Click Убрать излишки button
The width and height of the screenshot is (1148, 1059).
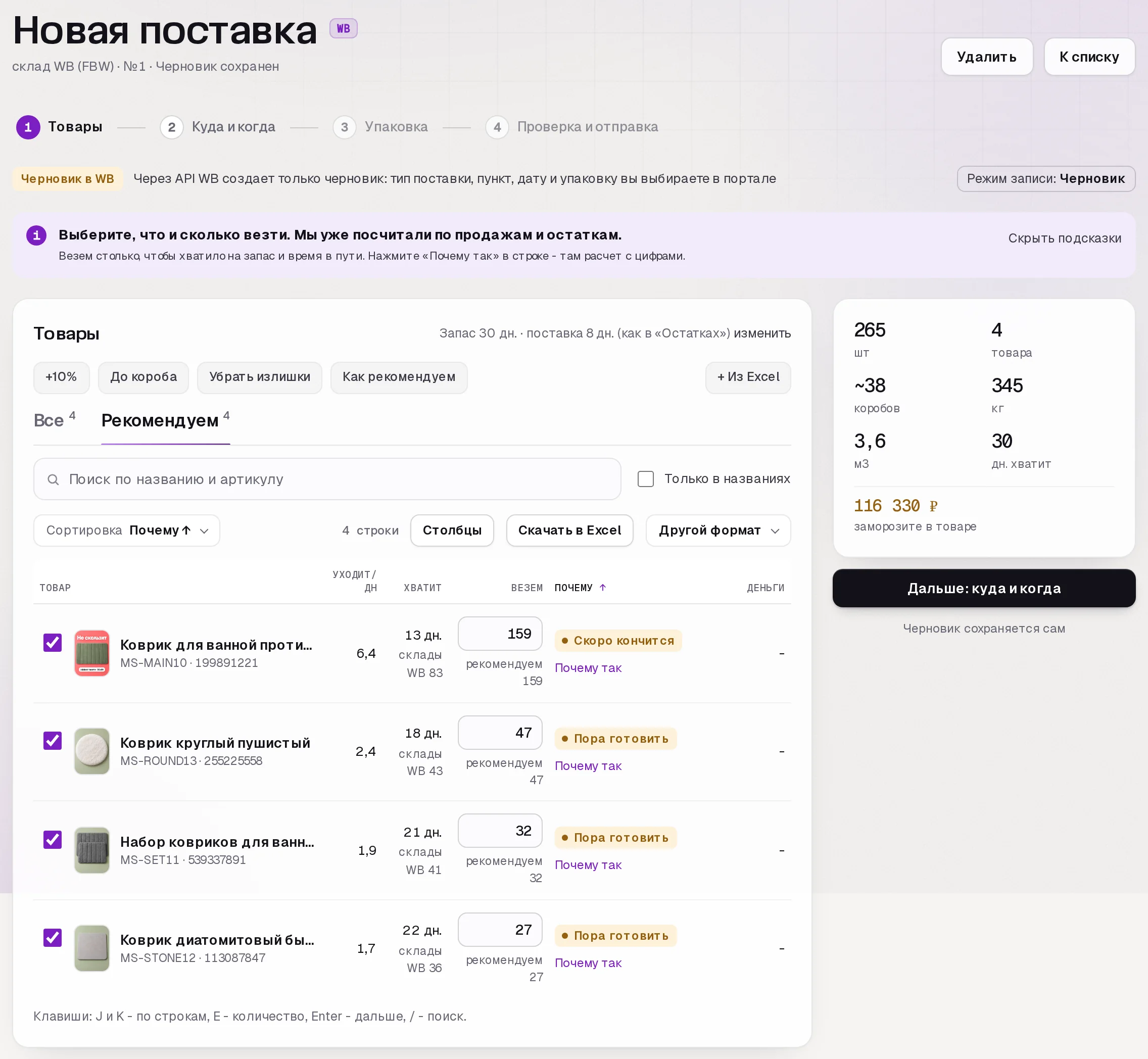coord(260,377)
